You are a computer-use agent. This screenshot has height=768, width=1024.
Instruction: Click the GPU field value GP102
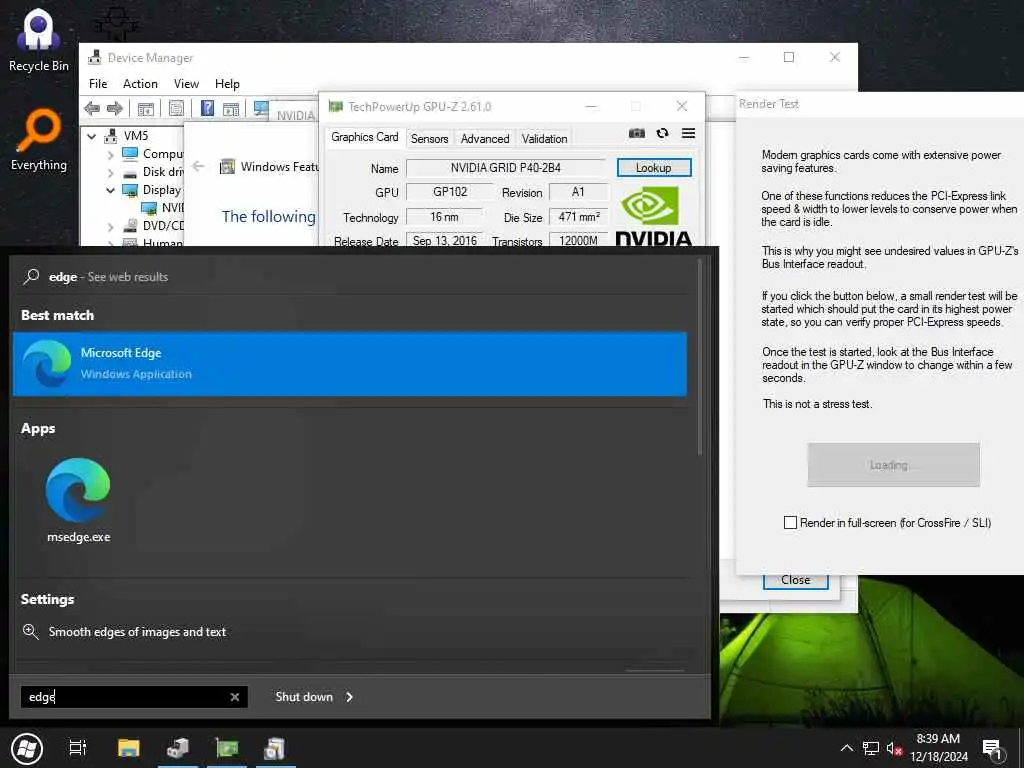point(450,192)
